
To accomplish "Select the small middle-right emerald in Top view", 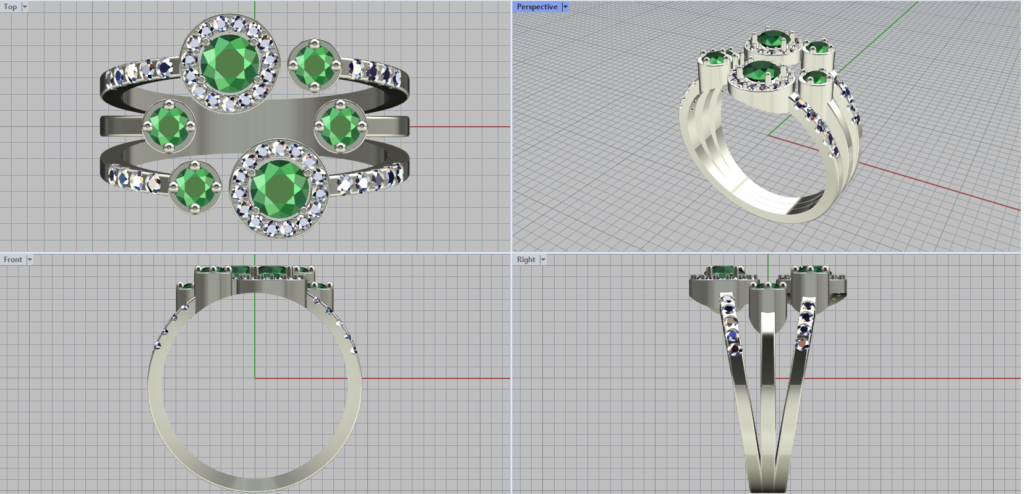I will [341, 126].
